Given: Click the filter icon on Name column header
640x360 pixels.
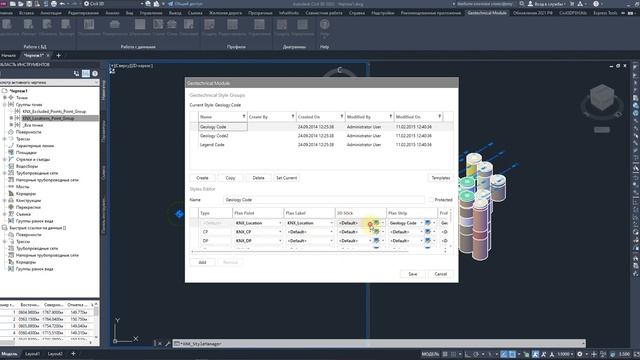Looking at the screenshot, I should [x=244, y=117].
